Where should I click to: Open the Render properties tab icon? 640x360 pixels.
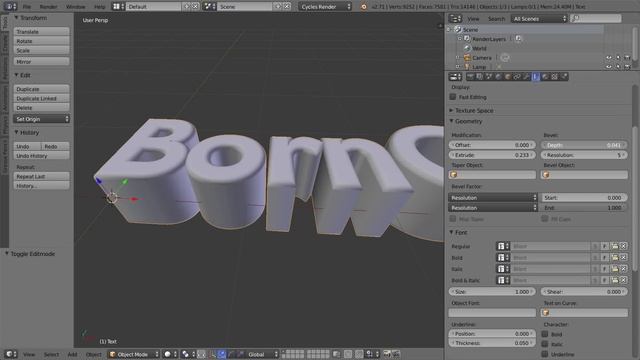(470, 77)
